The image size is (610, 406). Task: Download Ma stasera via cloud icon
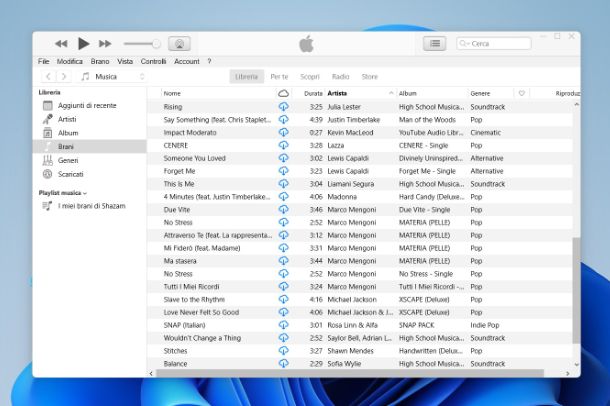[x=284, y=261]
